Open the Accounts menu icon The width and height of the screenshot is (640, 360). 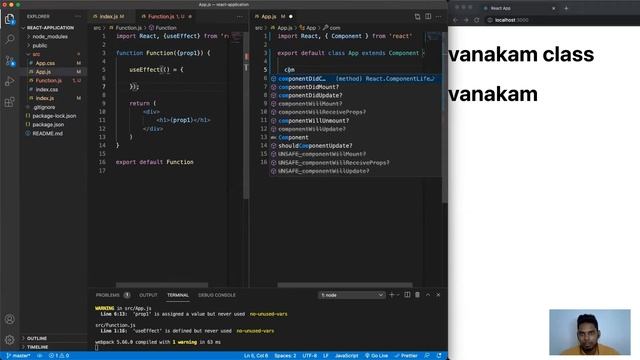pyautogui.click(x=10, y=319)
